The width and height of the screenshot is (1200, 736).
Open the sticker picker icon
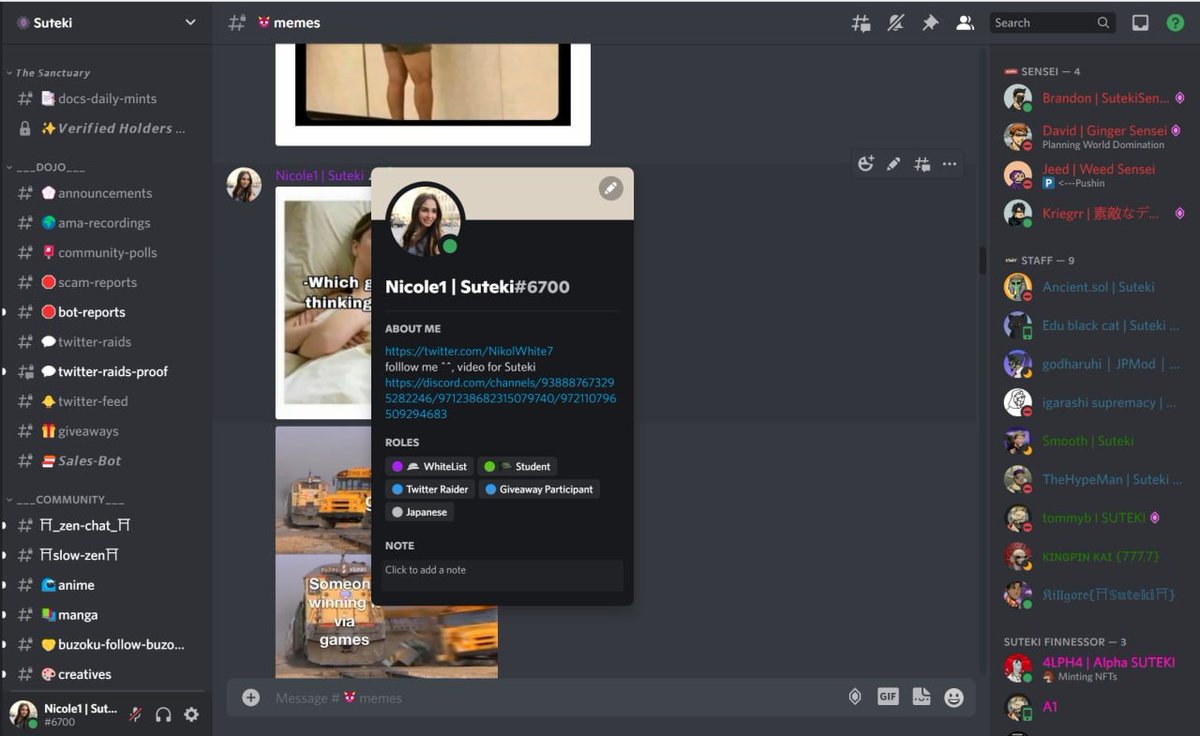point(921,697)
